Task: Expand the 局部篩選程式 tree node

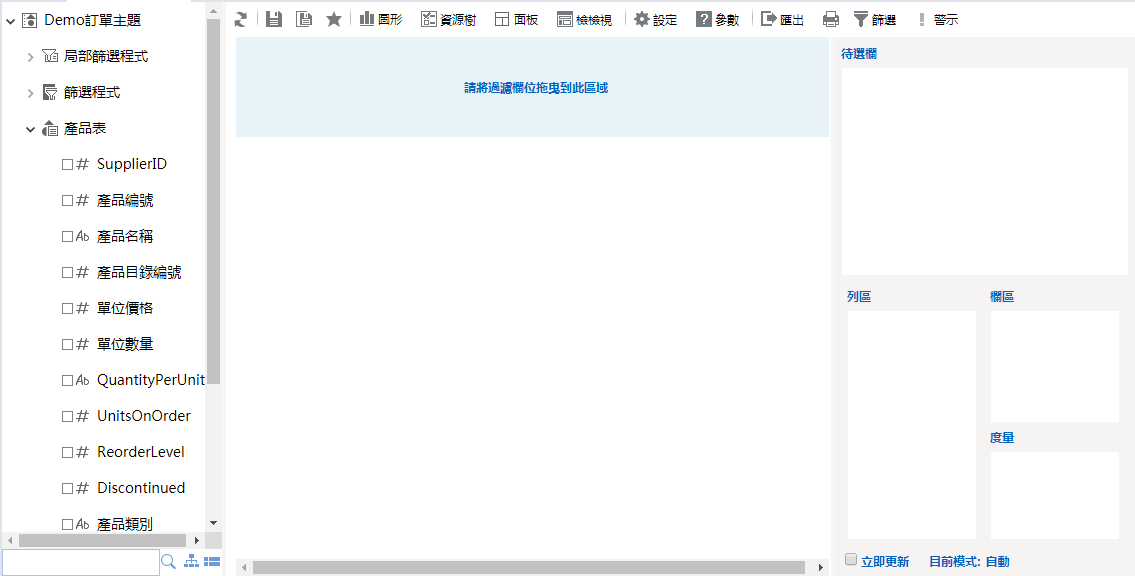Action: (30, 57)
